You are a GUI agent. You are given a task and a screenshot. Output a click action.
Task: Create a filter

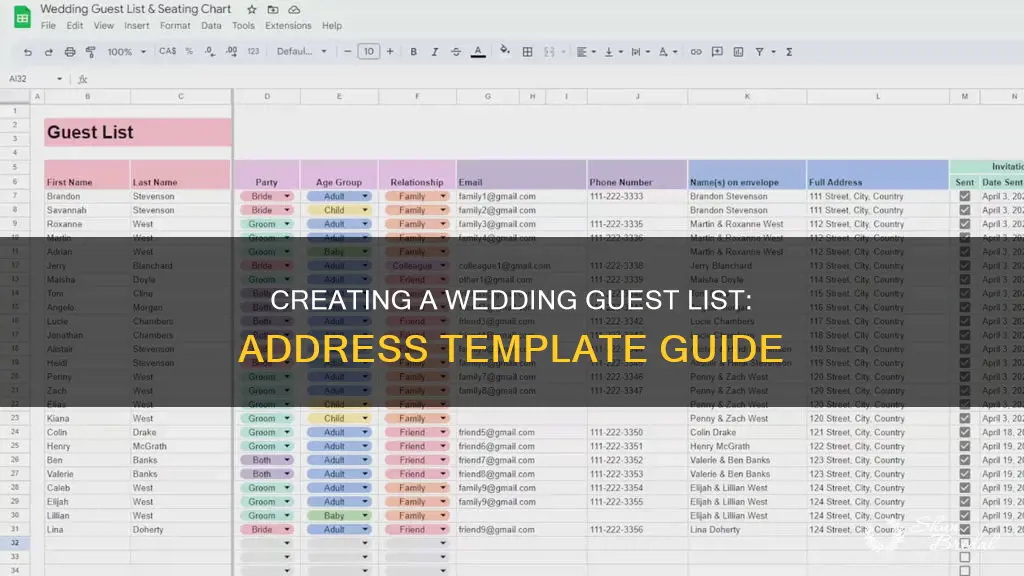point(760,52)
